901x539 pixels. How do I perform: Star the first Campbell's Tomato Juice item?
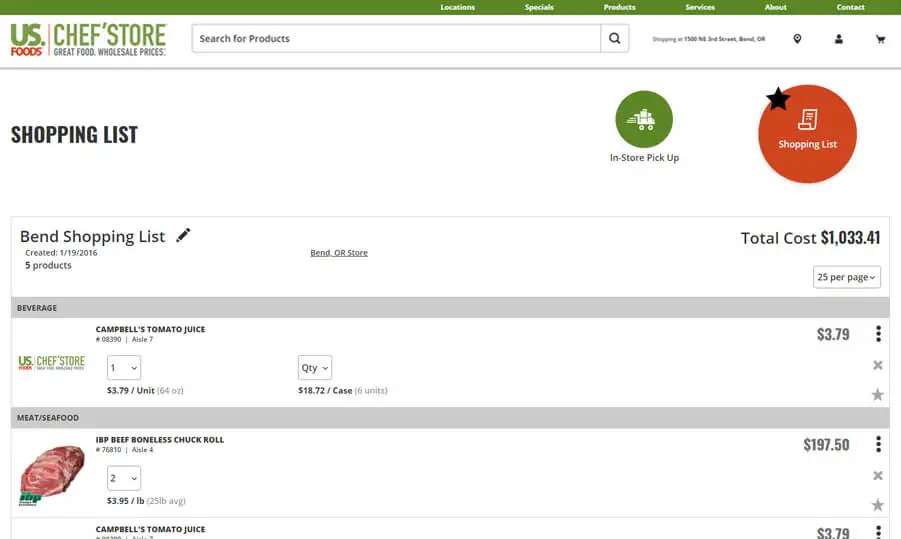[x=877, y=395]
